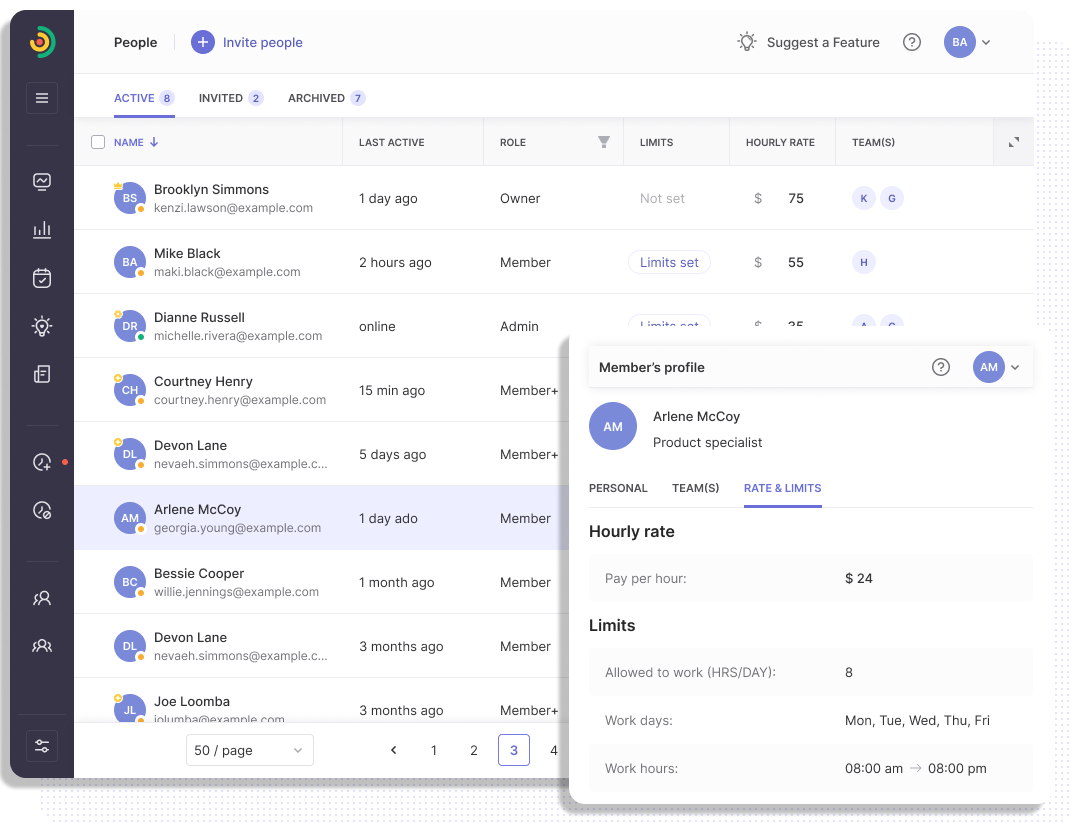Open the settings sliders icon in sidebar
The height and width of the screenshot is (823, 1072).
(42, 746)
